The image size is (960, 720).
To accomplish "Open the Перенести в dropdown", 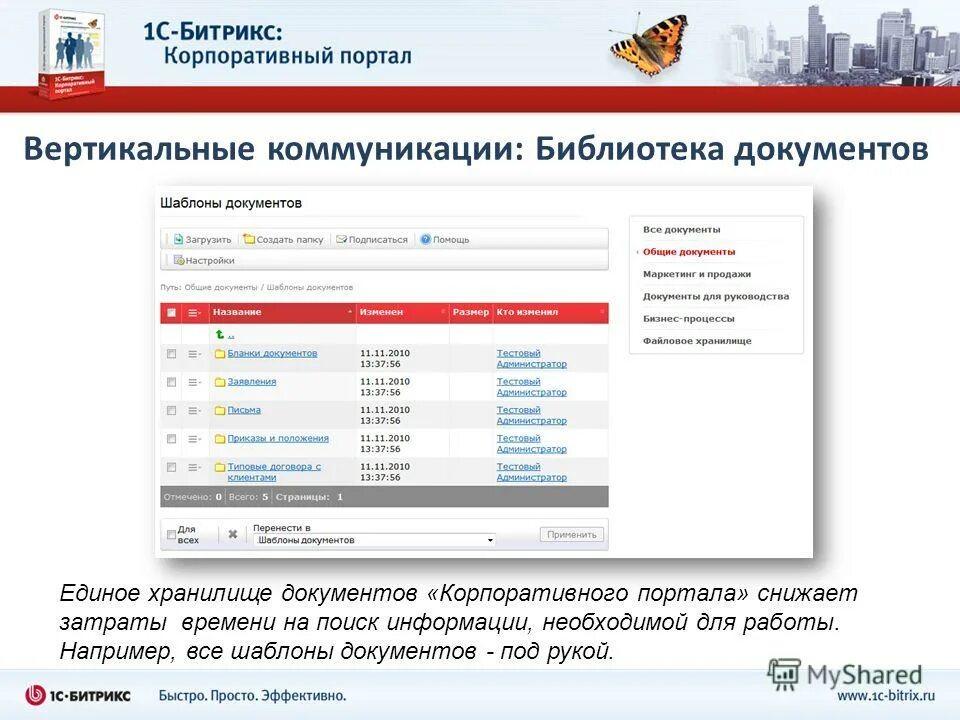I will click(x=370, y=538).
